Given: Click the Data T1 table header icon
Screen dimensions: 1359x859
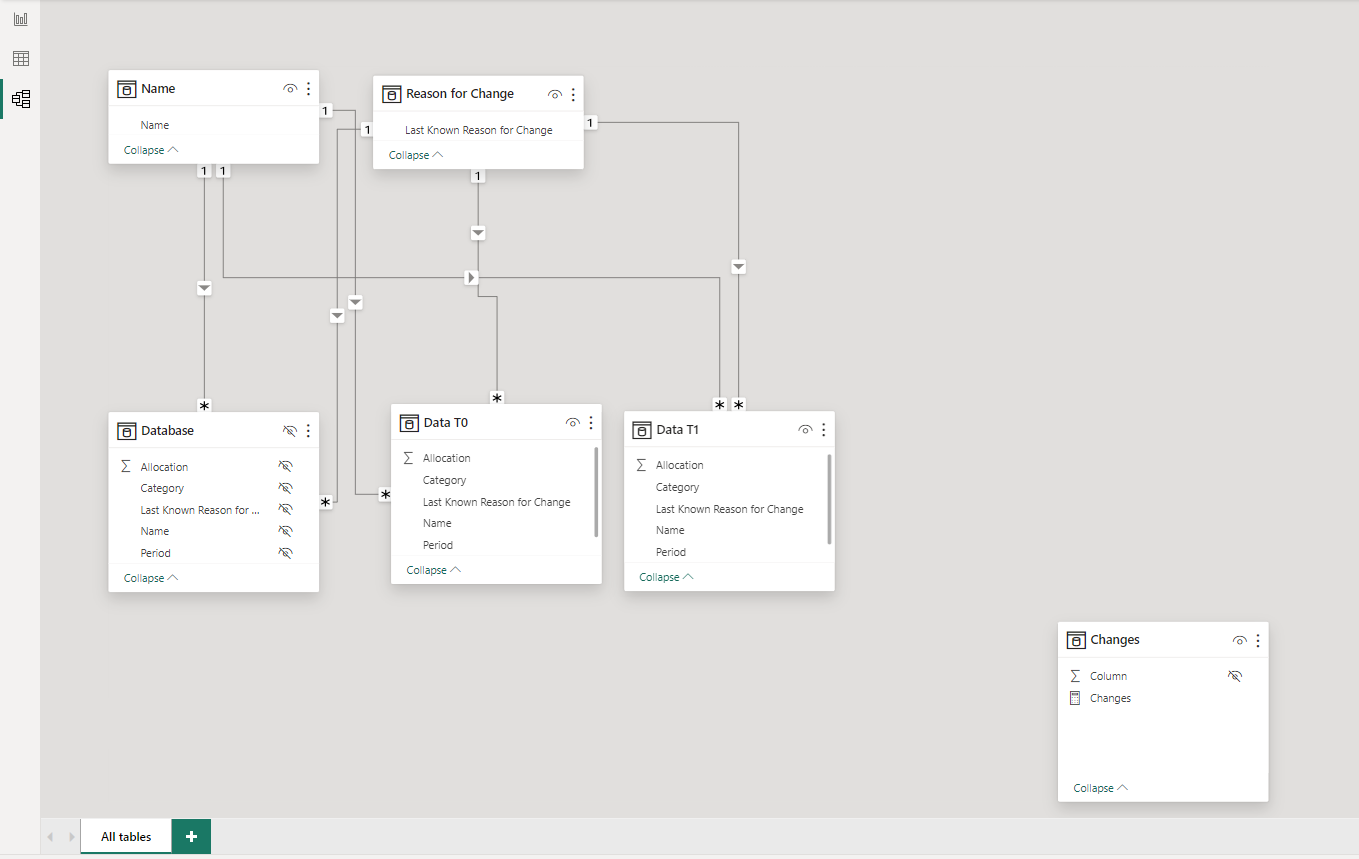Looking at the screenshot, I should tap(641, 430).
